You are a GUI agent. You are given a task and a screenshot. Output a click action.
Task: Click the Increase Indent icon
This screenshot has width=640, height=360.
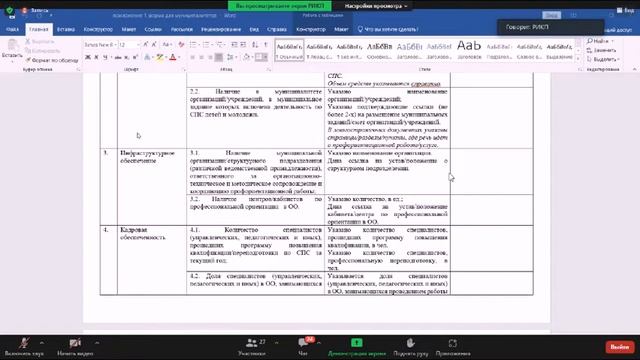[243, 44]
